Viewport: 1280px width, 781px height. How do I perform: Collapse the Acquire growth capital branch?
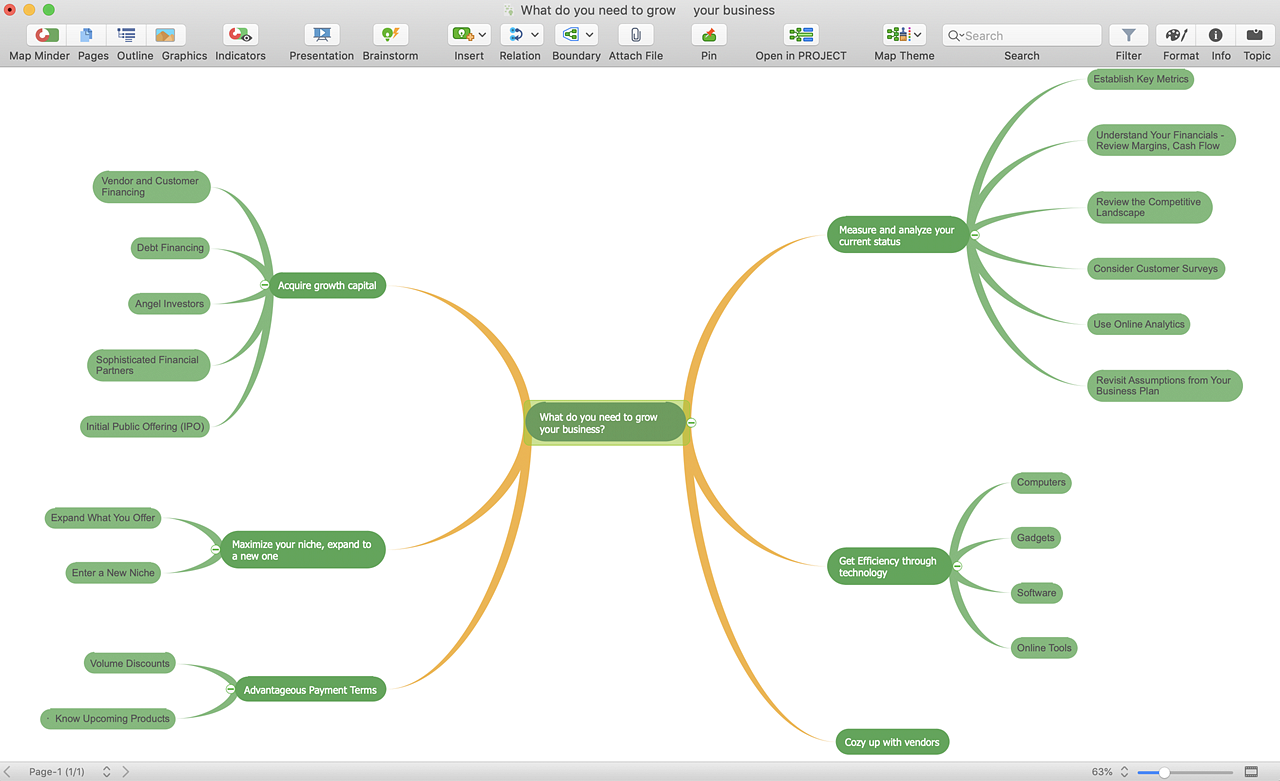click(265, 285)
